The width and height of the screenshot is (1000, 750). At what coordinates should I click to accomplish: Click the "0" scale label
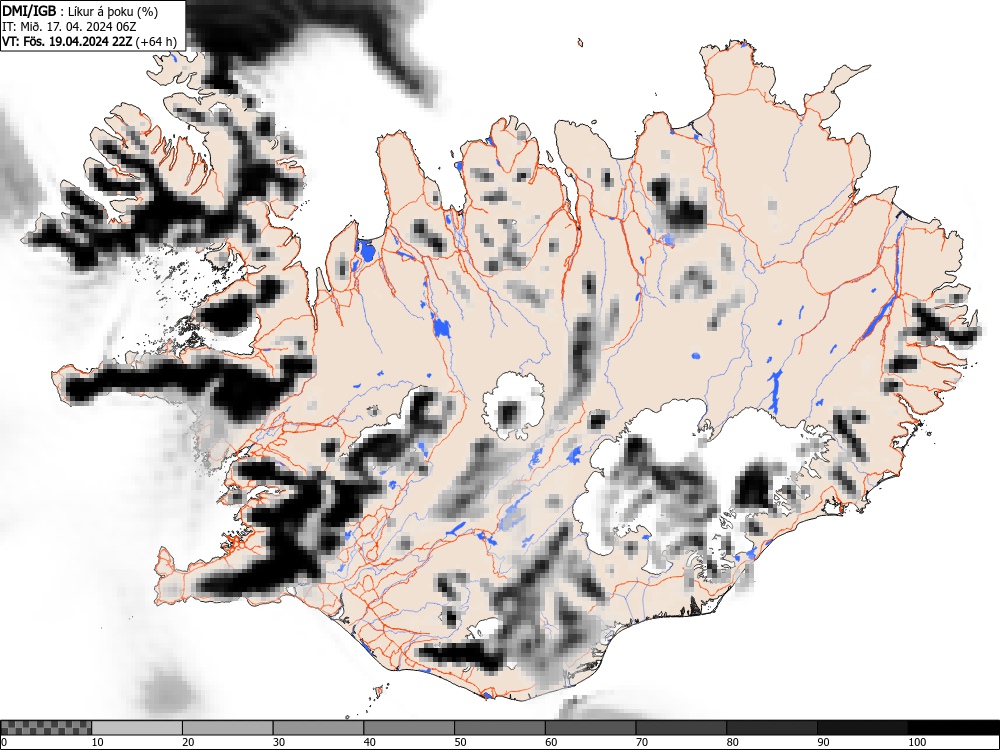4,742
